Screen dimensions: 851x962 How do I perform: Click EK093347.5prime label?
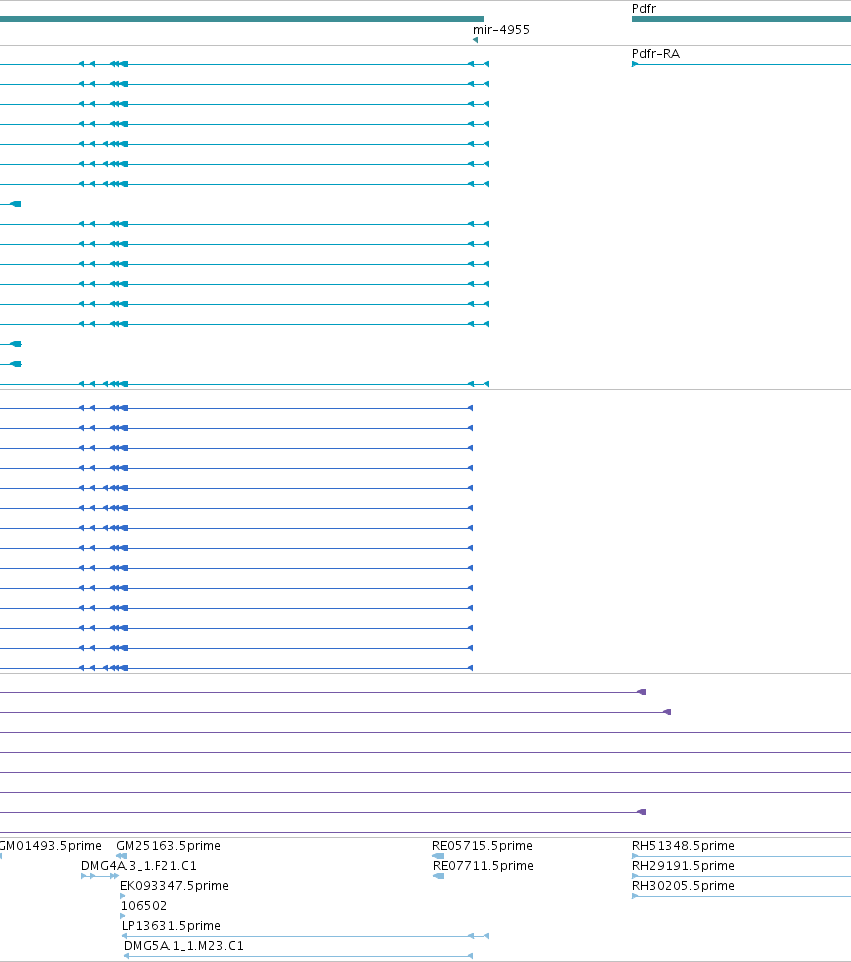pyautogui.click(x=174, y=886)
